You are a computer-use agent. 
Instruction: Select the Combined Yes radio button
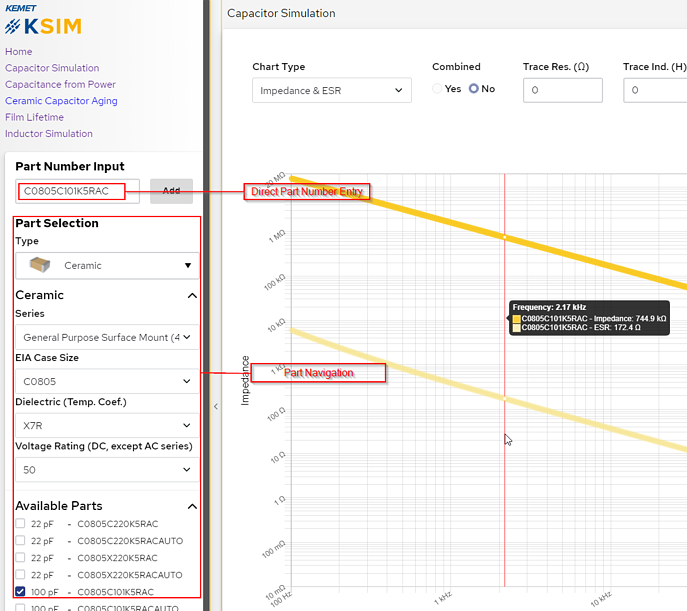(437, 88)
